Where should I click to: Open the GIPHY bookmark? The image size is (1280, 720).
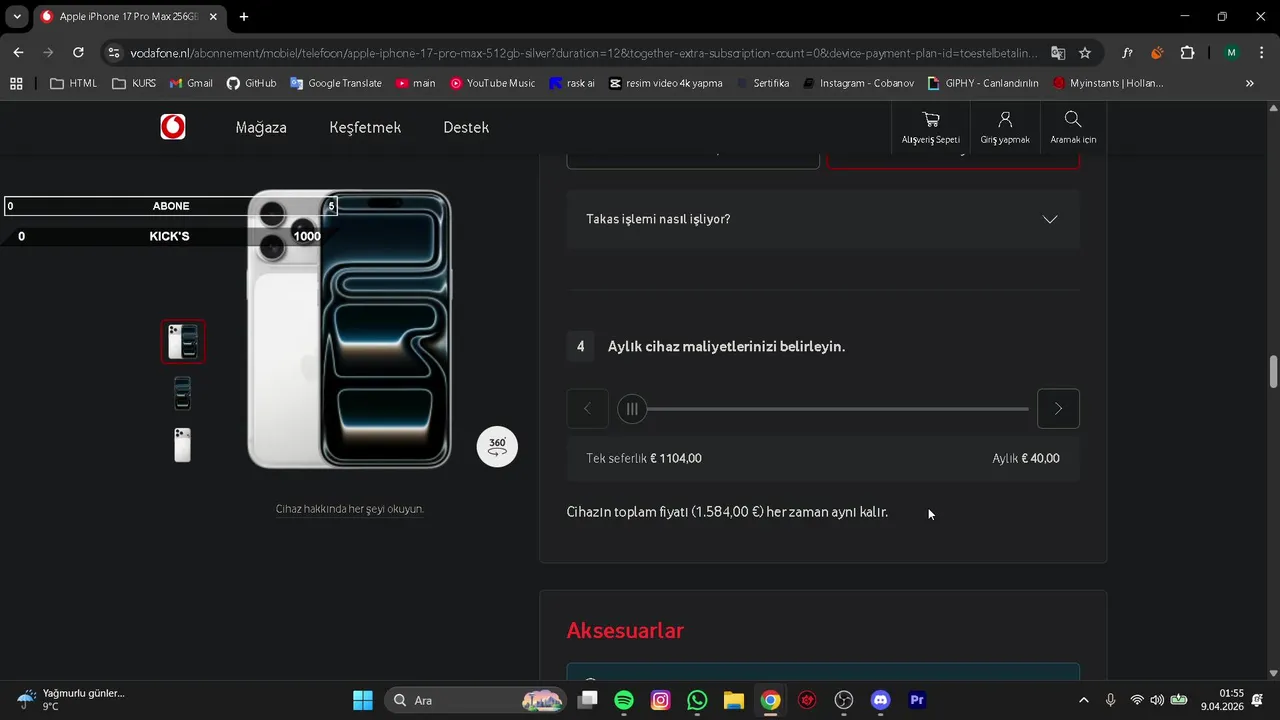(x=983, y=83)
